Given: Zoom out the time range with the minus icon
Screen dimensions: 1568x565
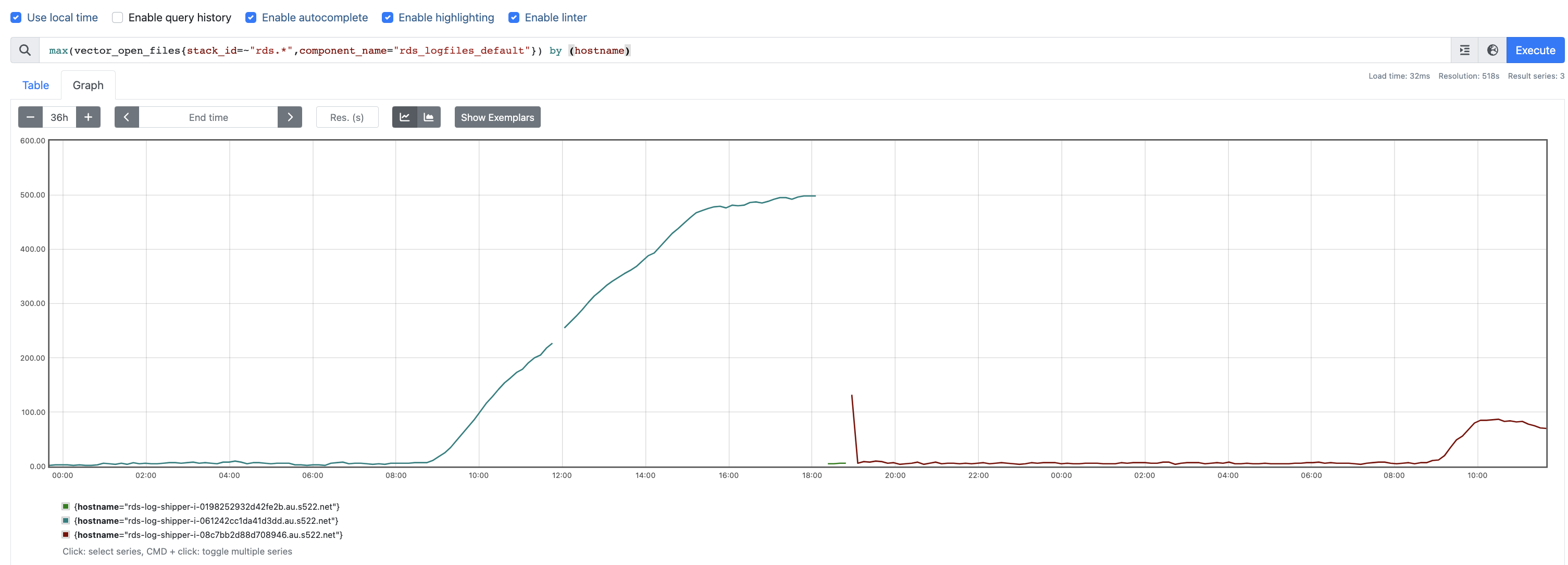Looking at the screenshot, I should tap(30, 117).
